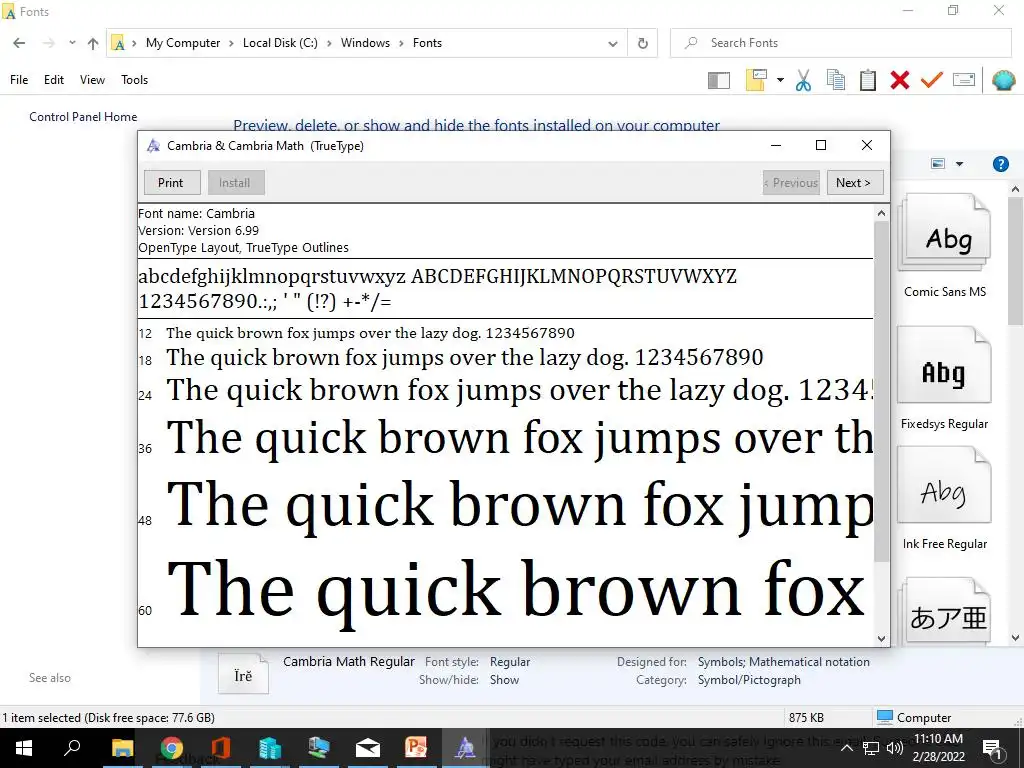Click 'Symbol/Pictograph' category value

[749, 680]
